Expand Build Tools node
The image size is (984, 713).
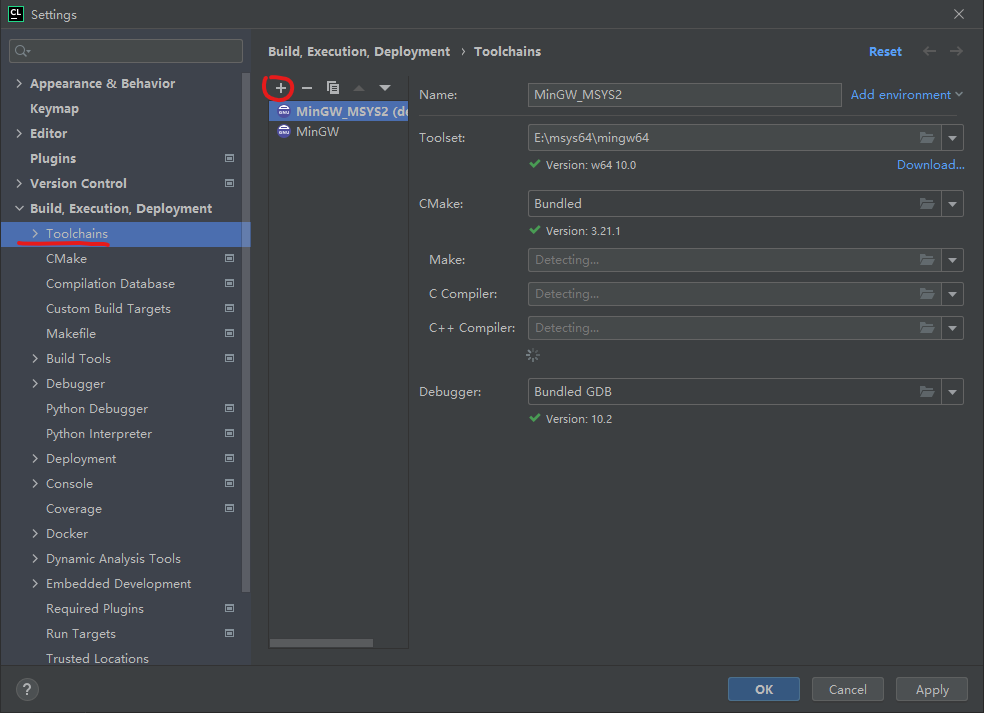[35, 358]
